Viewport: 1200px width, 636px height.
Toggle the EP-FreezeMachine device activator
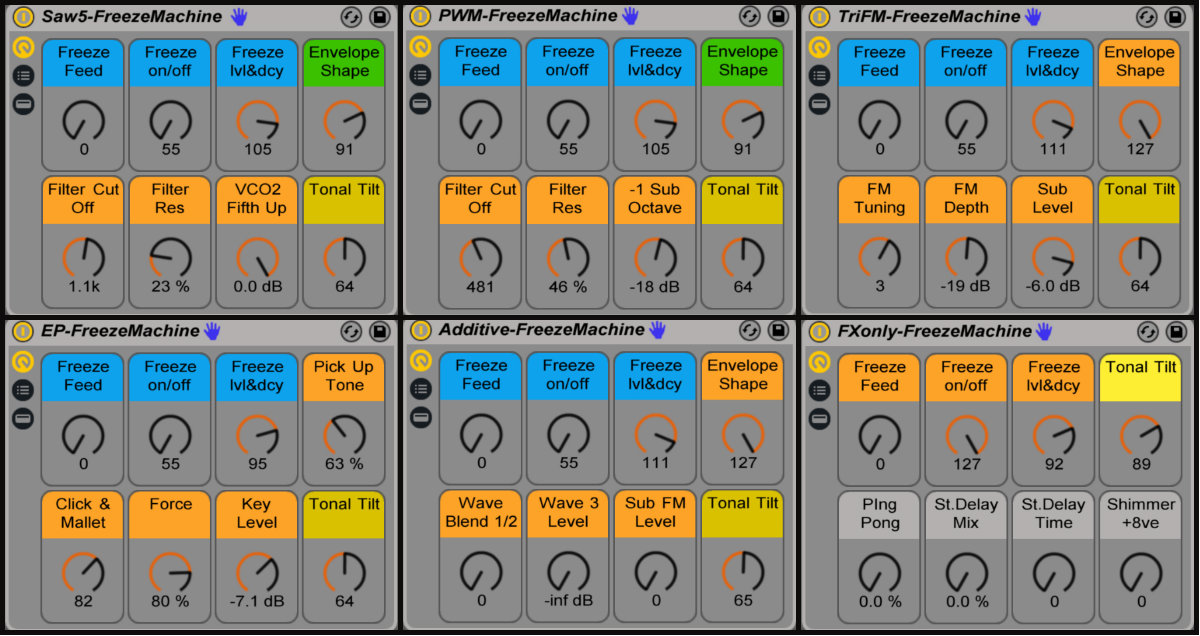coord(23,332)
